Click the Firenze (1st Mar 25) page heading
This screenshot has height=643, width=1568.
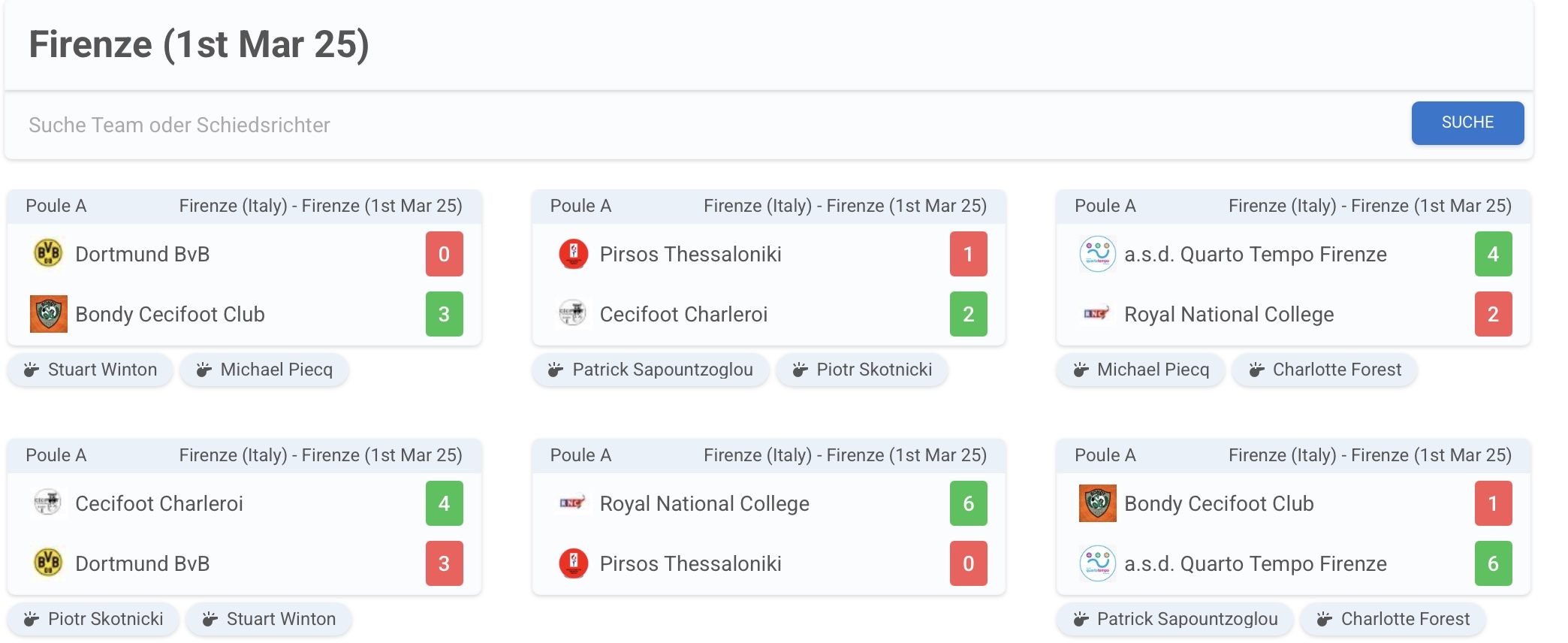pyautogui.click(x=199, y=44)
